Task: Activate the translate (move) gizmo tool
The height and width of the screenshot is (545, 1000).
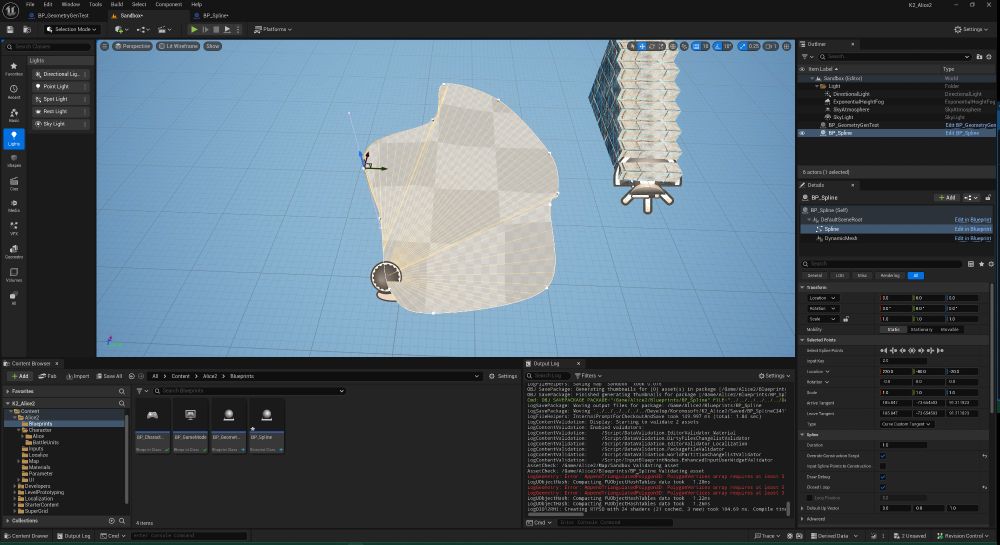Action: point(642,46)
